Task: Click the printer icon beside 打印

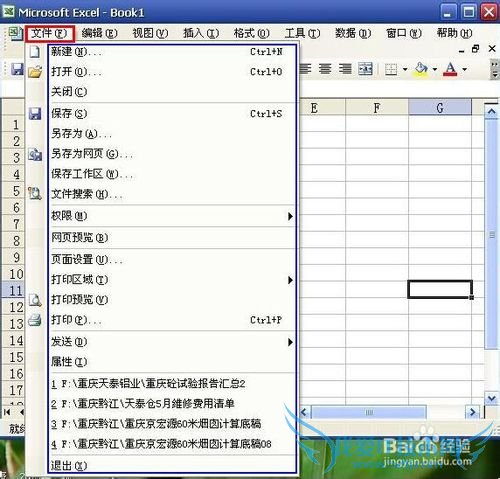Action: coord(35,320)
